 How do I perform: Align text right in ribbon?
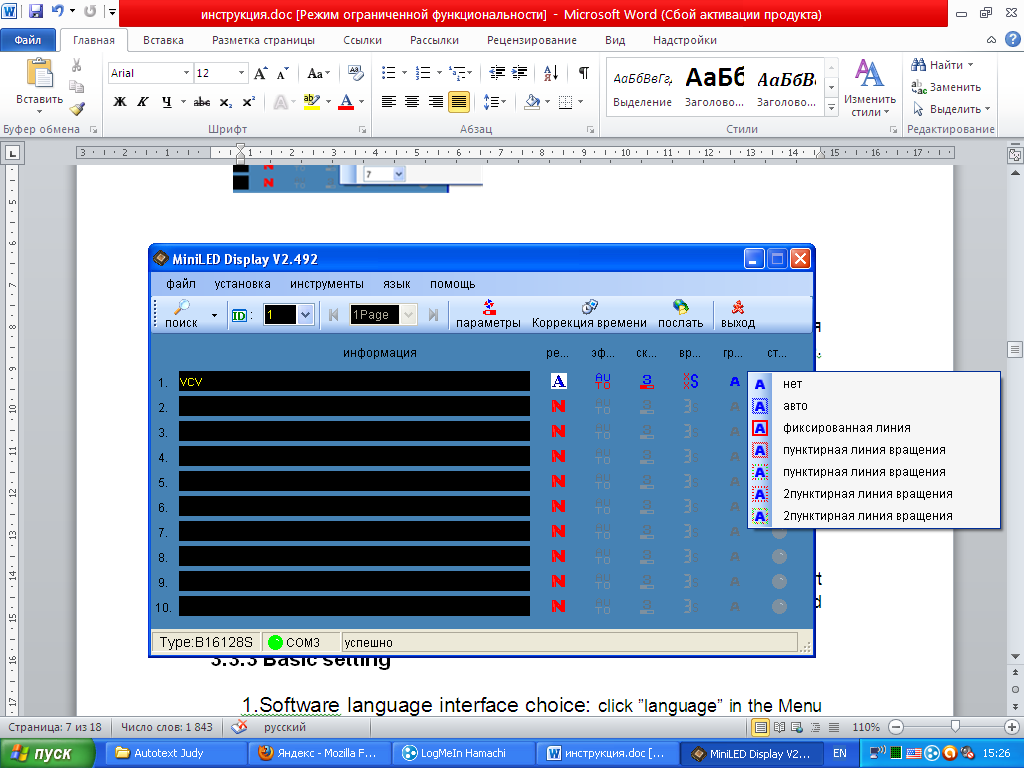pos(435,102)
